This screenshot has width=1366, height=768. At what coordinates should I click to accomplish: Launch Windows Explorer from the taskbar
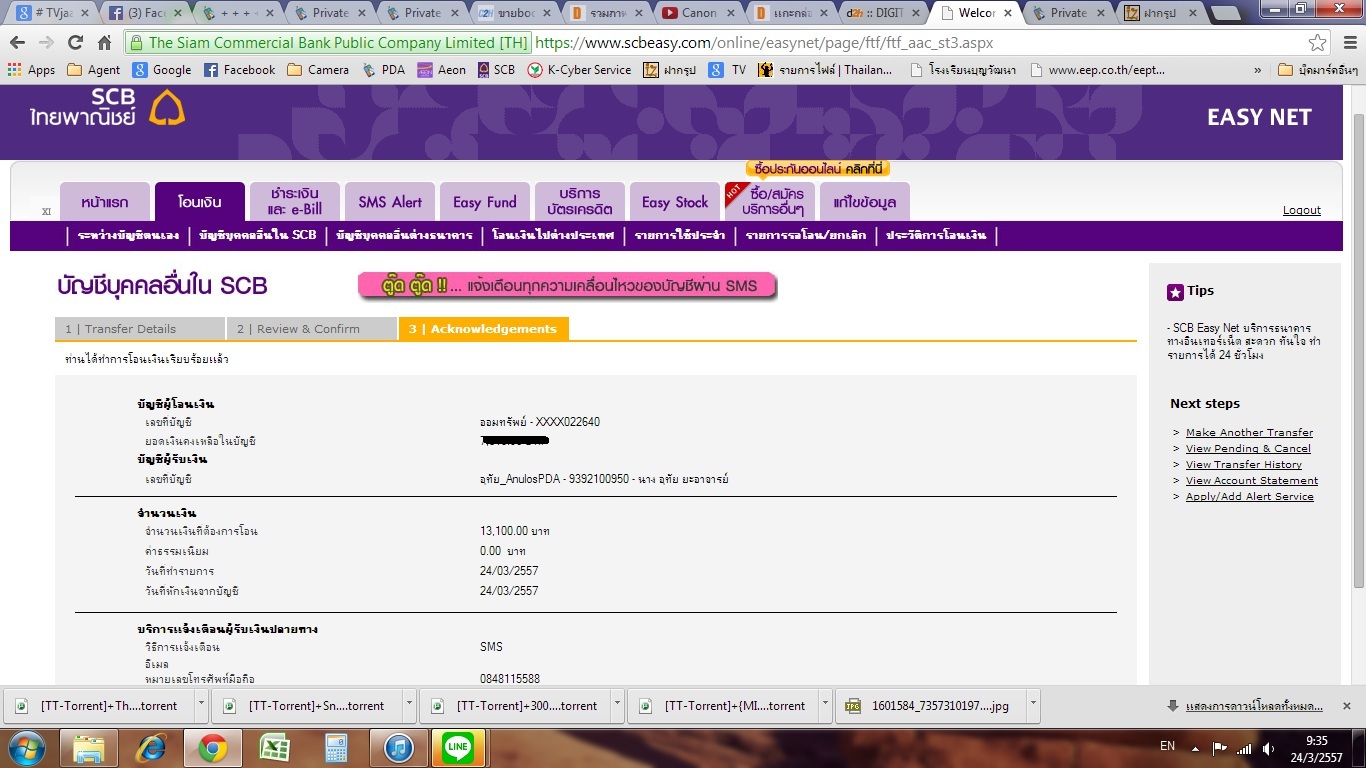[x=89, y=747]
